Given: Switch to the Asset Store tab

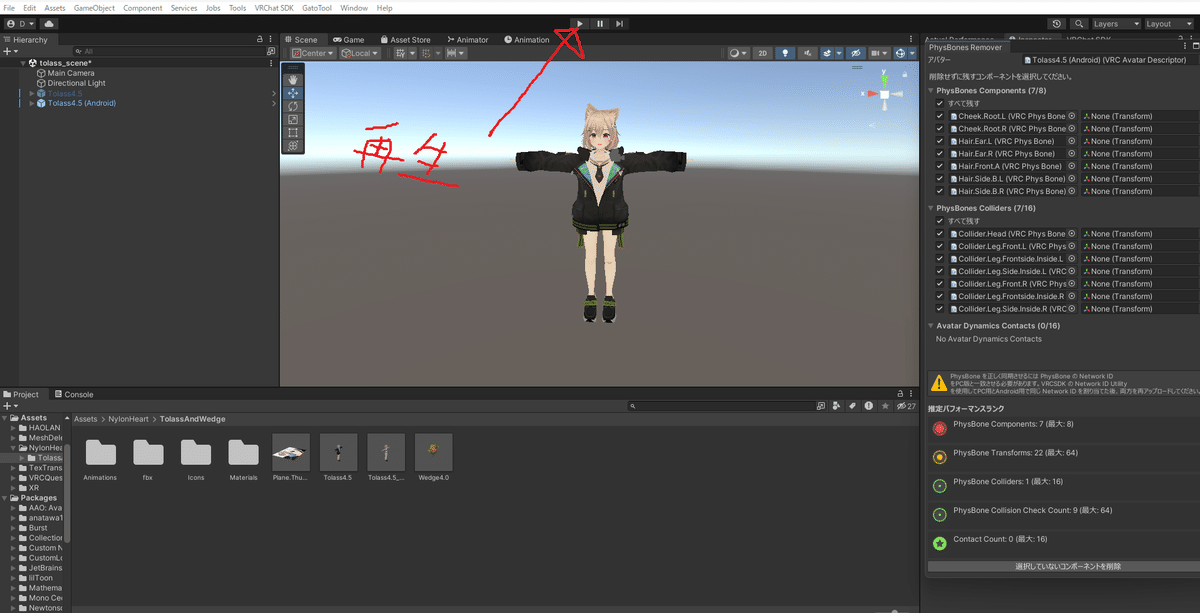Looking at the screenshot, I should (404, 40).
